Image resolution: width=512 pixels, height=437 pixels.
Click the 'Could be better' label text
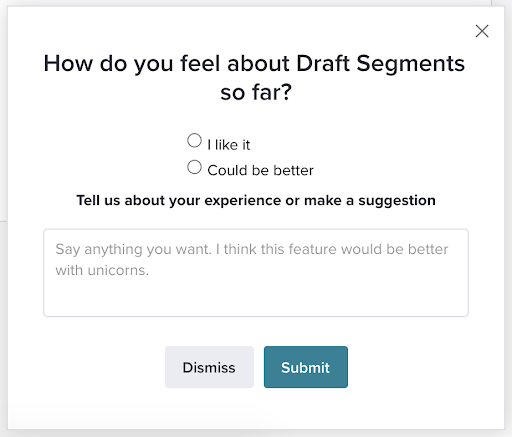coord(260,170)
